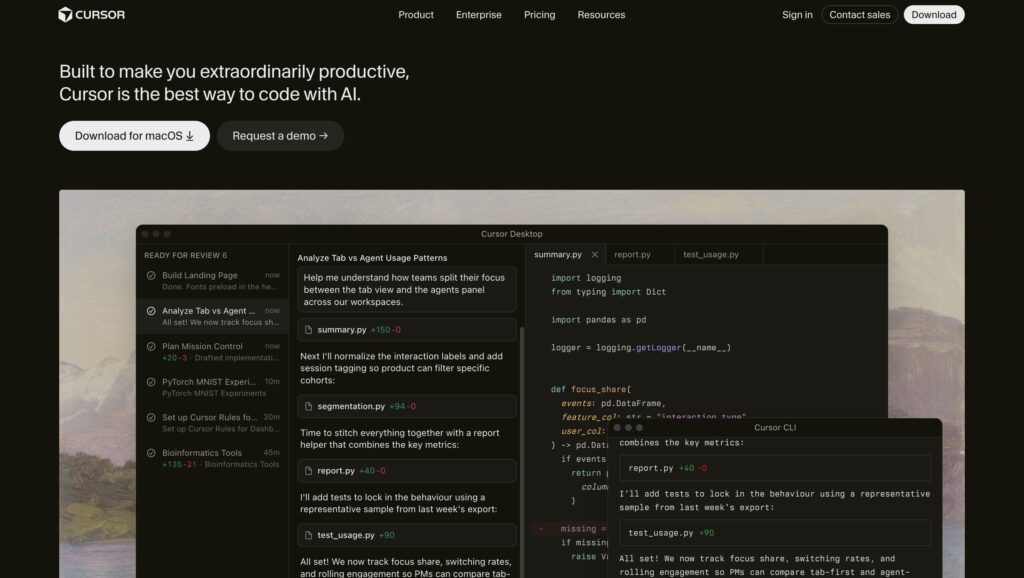Switch to the summary.py editor tab

click(558, 255)
